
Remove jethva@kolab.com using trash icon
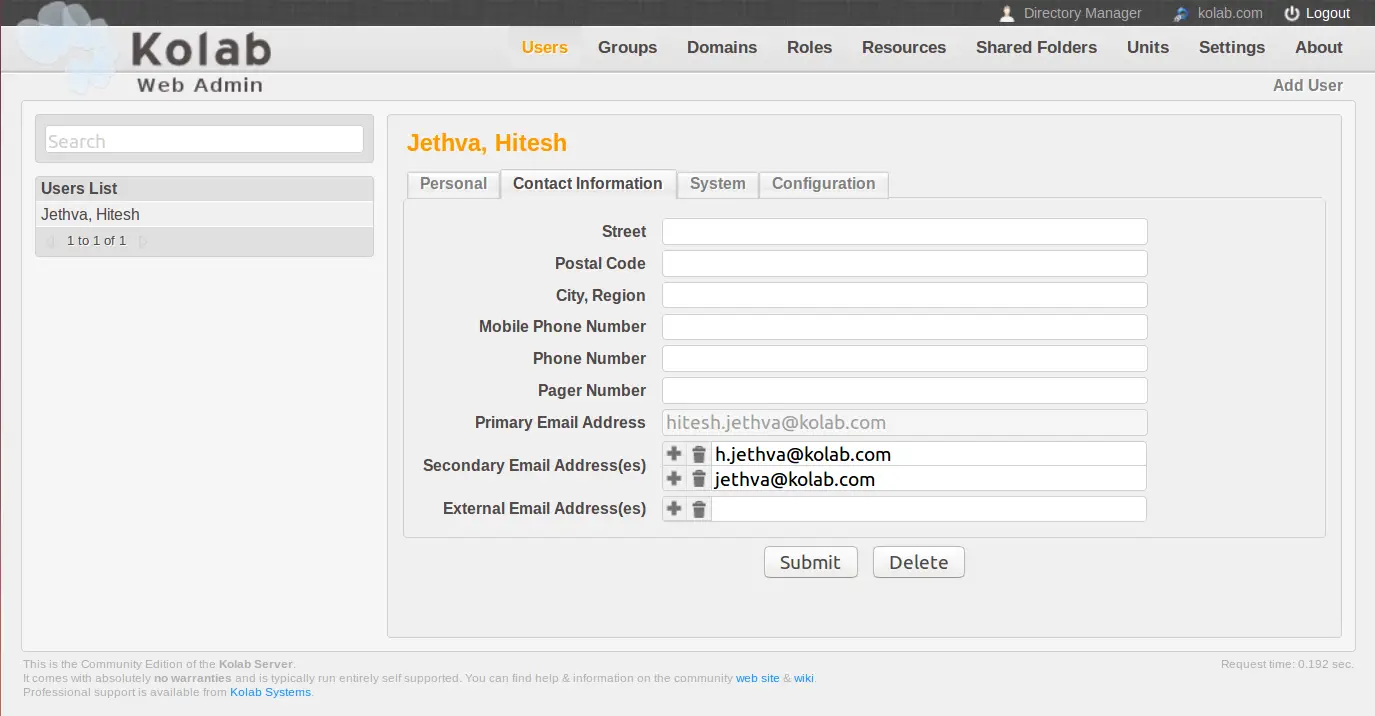point(699,479)
